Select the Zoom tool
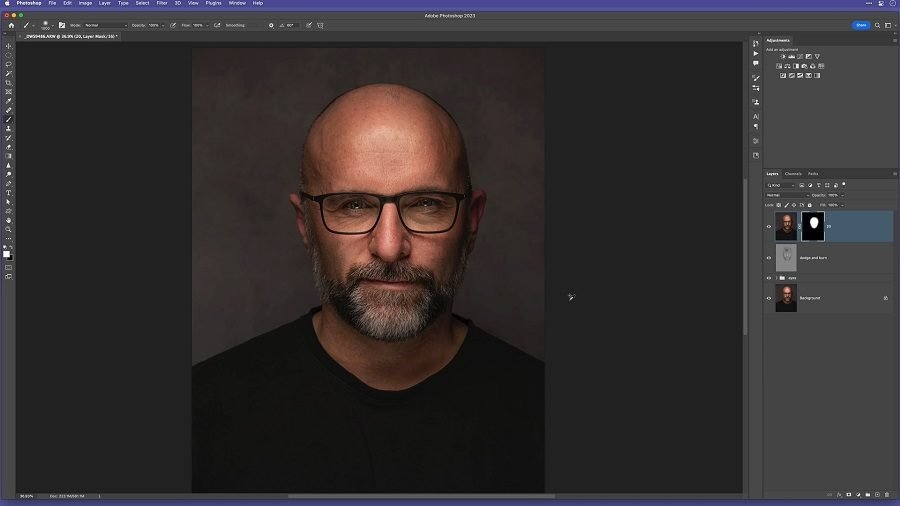The height and width of the screenshot is (506, 900). tap(9, 229)
